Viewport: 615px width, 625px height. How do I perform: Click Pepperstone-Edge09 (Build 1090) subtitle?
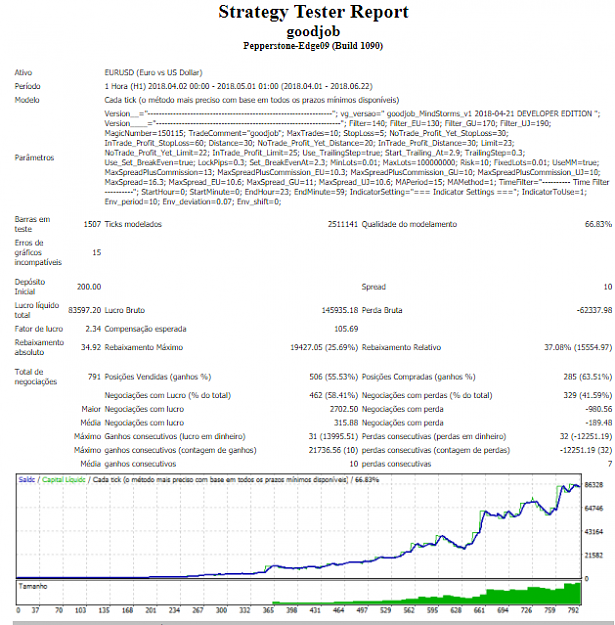pyautogui.click(x=313, y=46)
